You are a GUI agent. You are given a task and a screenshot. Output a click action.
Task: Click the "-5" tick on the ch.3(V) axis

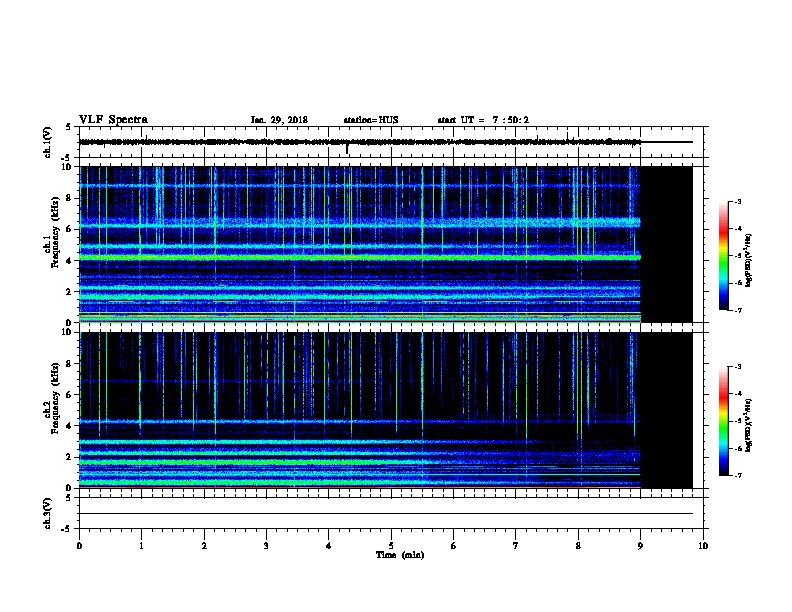67,529
